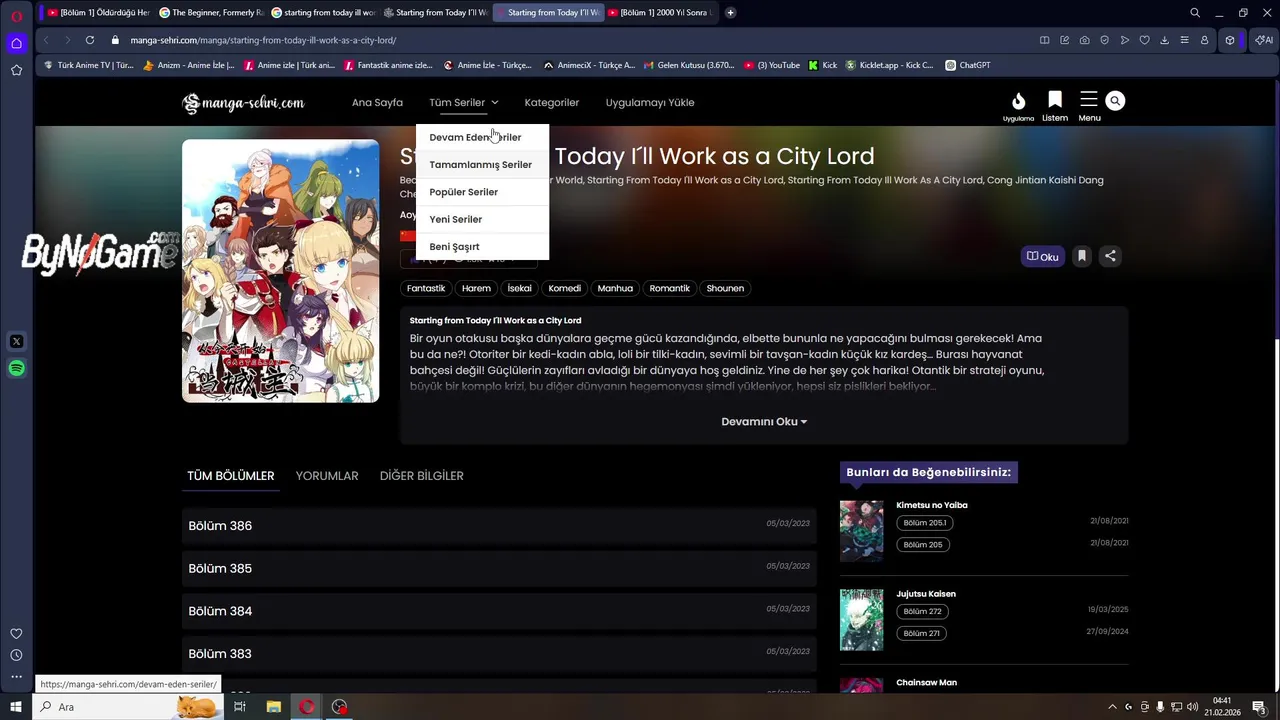This screenshot has width=1280, height=720.
Task: Open Spotify in Opera sidebar
Action: [16, 369]
